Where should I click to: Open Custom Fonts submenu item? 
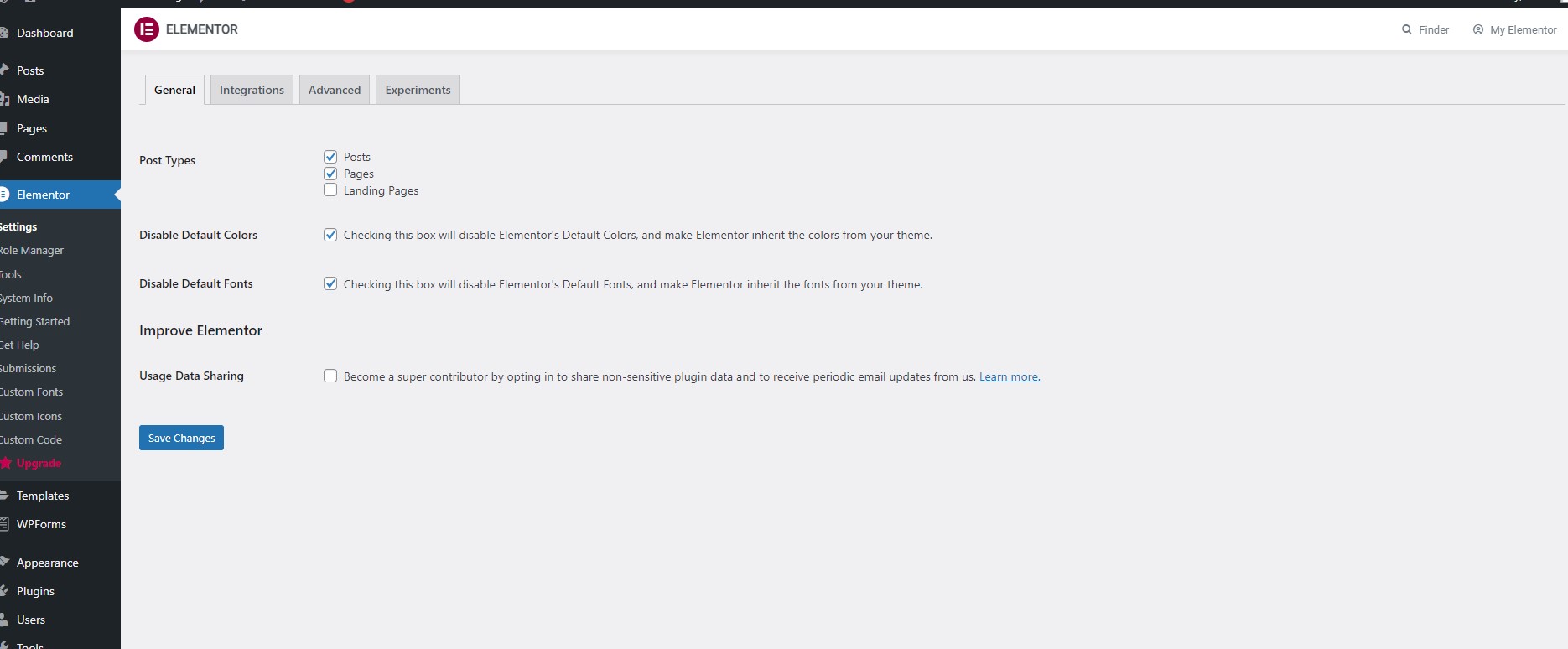[32, 392]
